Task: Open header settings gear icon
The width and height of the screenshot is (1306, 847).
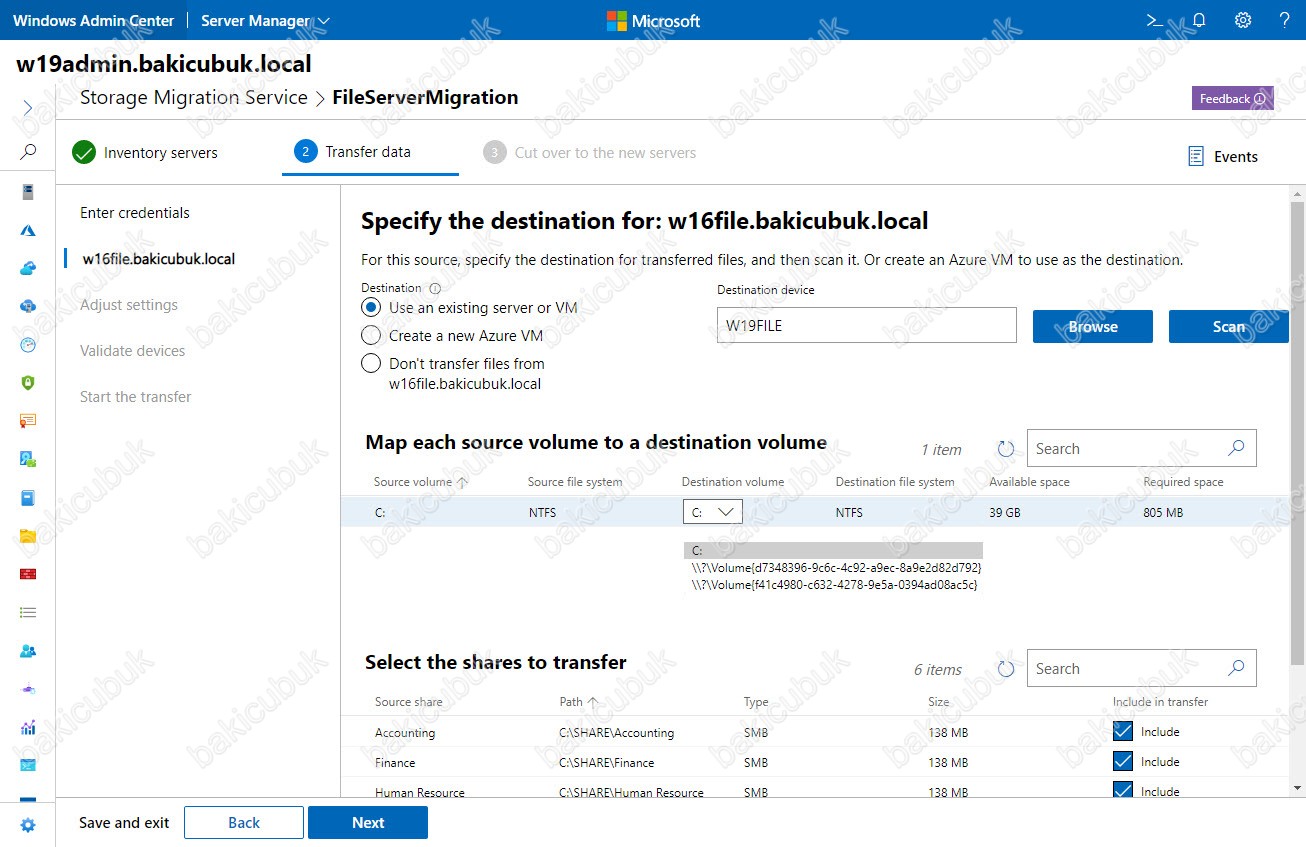Action: [1243, 20]
